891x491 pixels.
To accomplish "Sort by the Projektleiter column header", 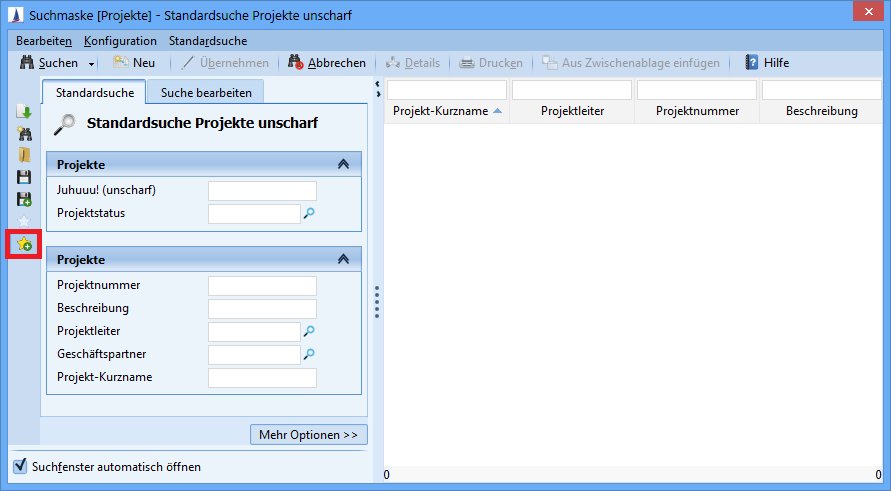I will [572, 111].
